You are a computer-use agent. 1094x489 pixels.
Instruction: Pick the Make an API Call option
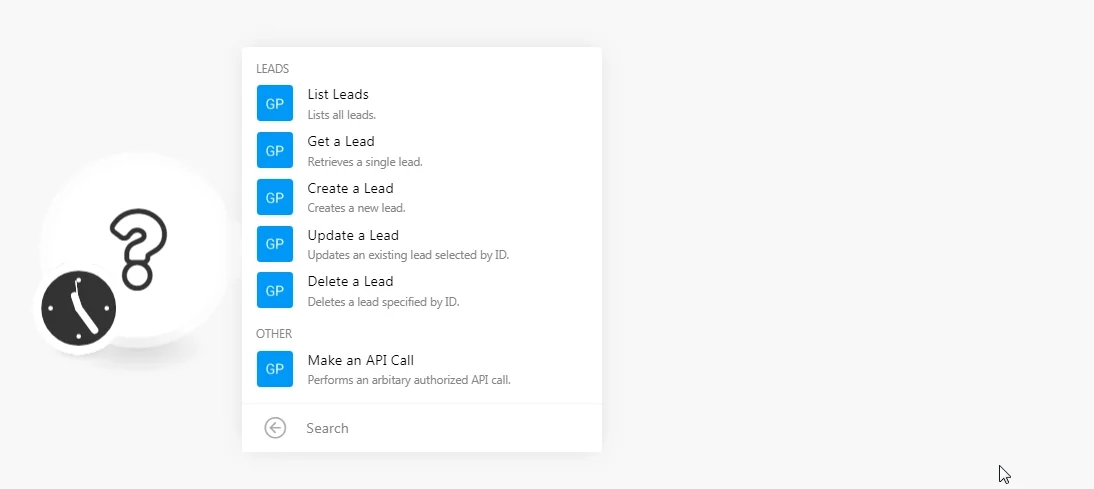pos(421,369)
